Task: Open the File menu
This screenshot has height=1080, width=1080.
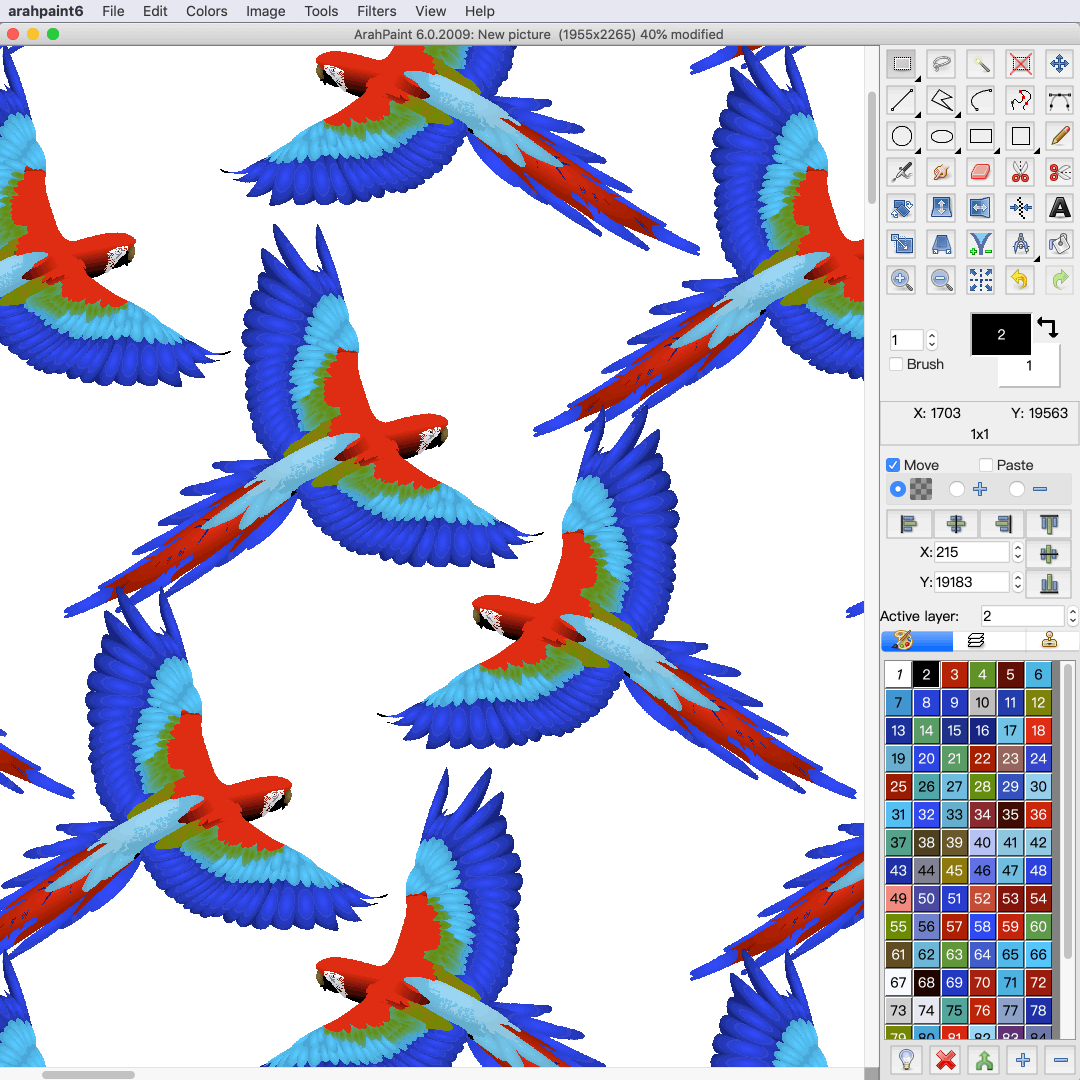Action: coord(113,11)
